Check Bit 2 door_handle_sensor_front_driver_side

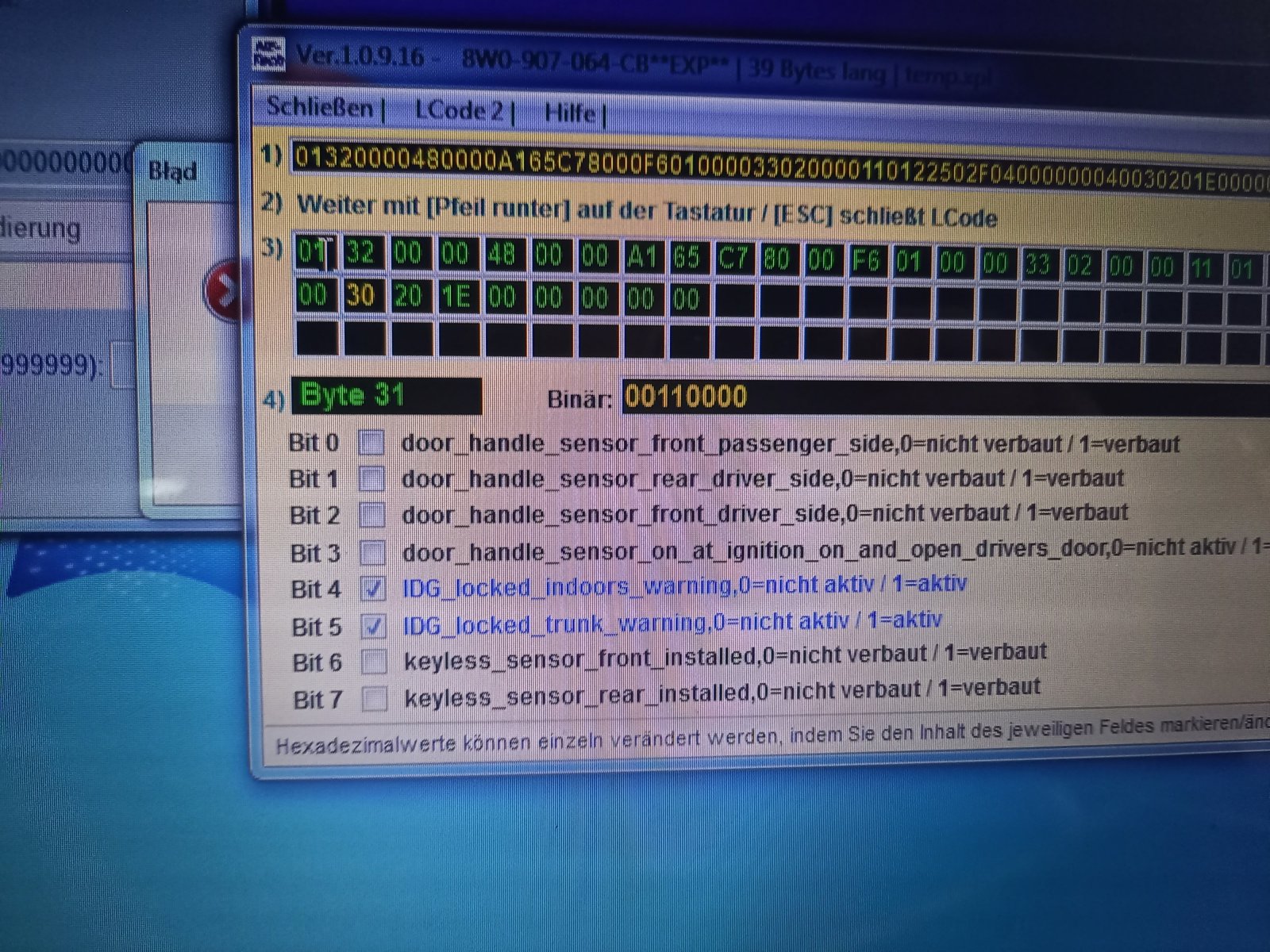click(372, 515)
